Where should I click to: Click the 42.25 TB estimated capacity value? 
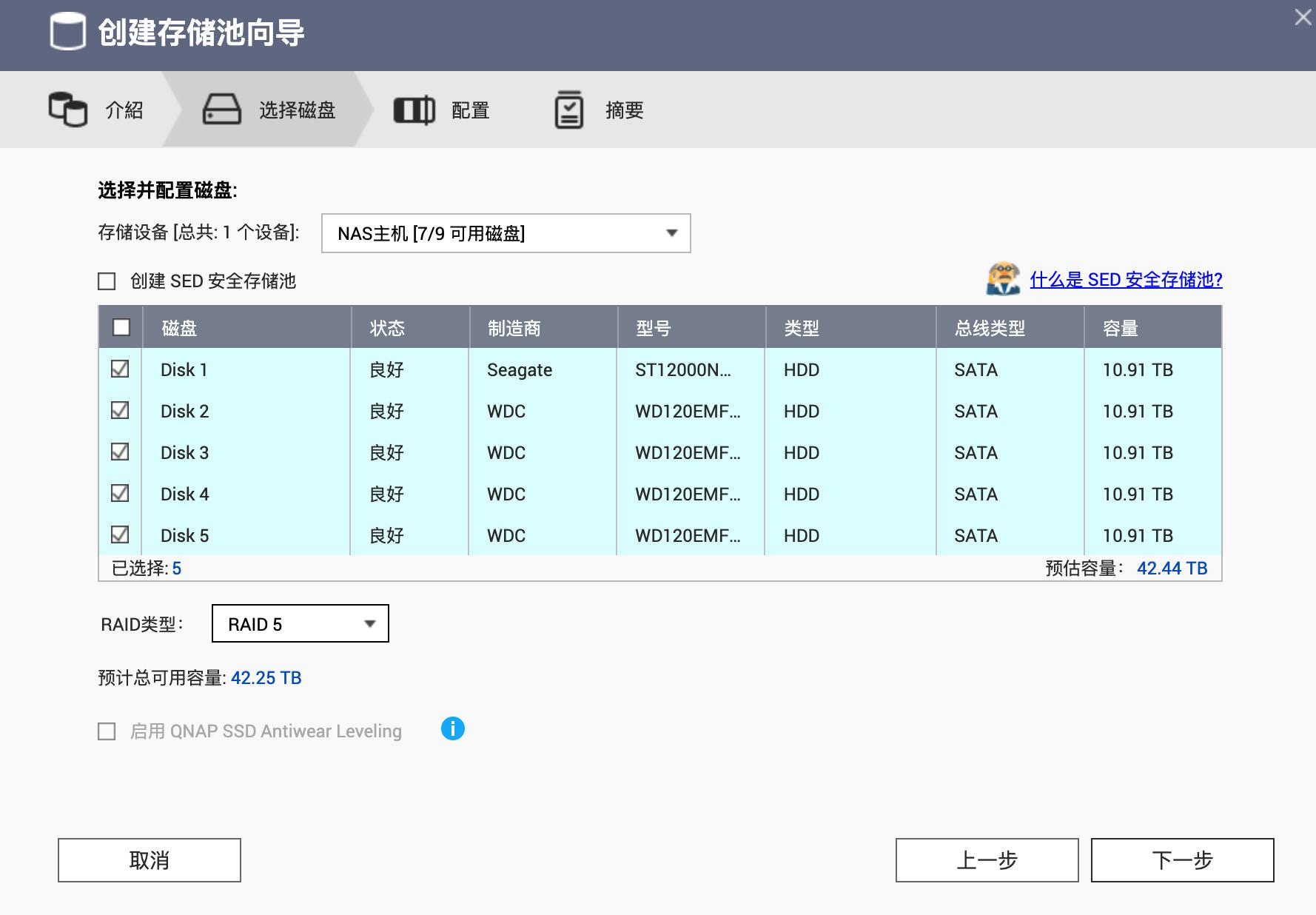coord(267,677)
